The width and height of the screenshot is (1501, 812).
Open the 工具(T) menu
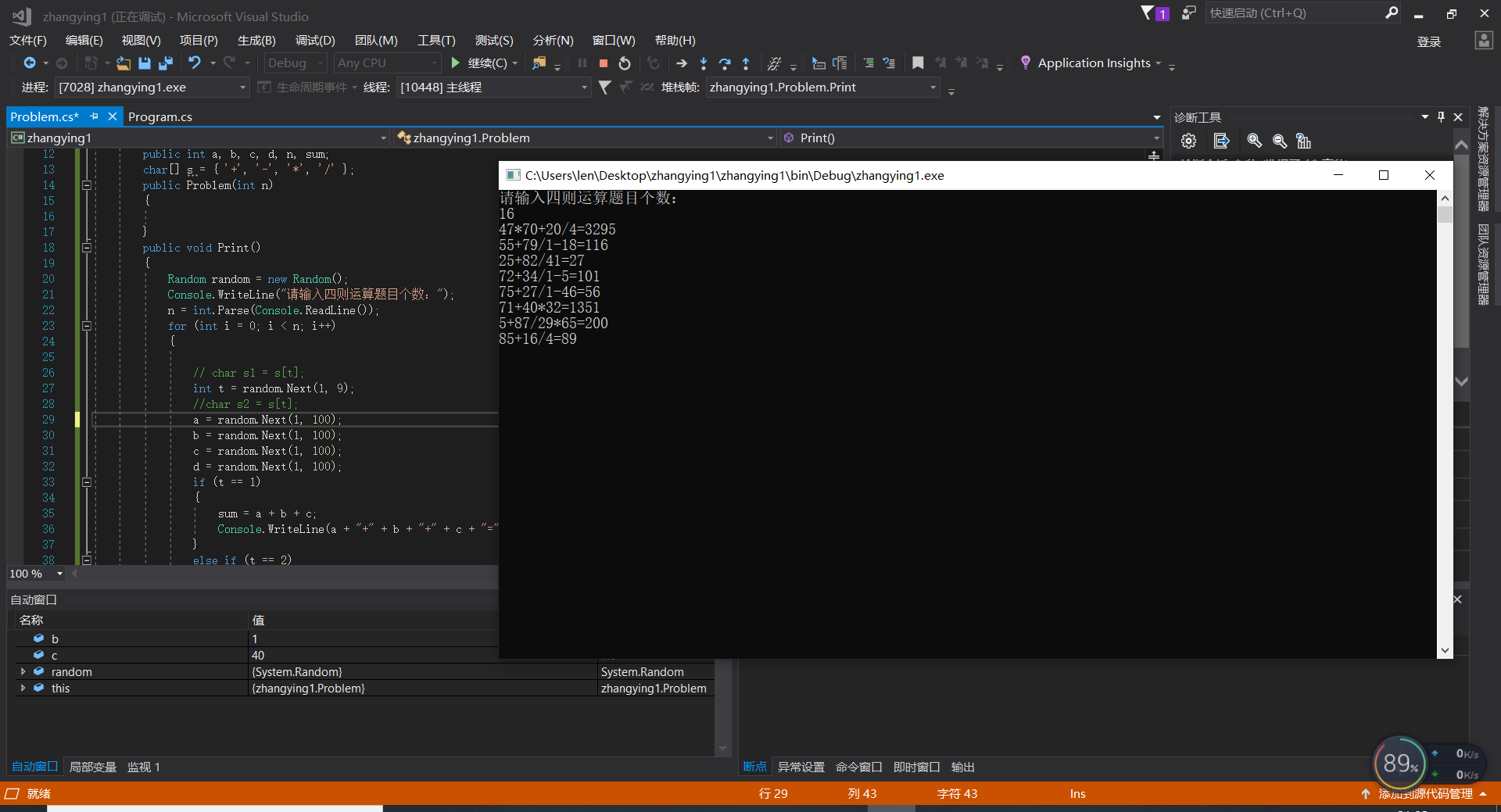pyautogui.click(x=436, y=41)
